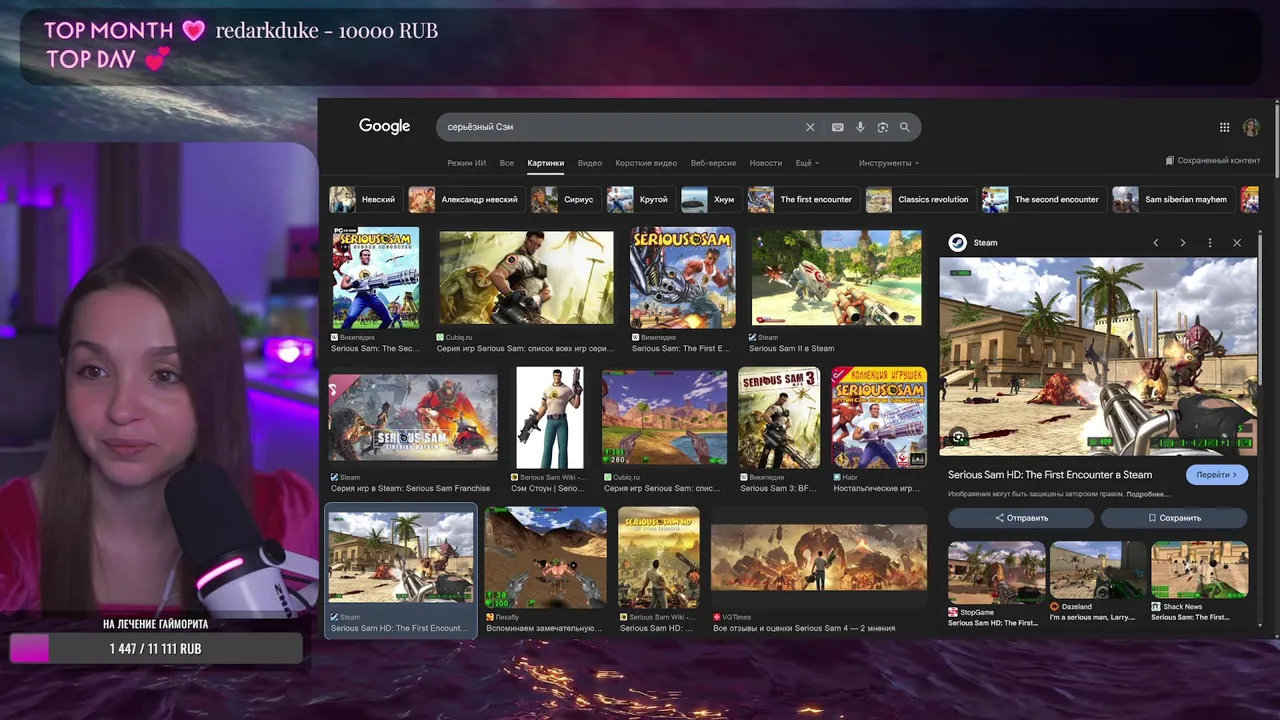The image size is (1280, 720).
Task: Select The first encounter filter chip
Action: point(804,199)
